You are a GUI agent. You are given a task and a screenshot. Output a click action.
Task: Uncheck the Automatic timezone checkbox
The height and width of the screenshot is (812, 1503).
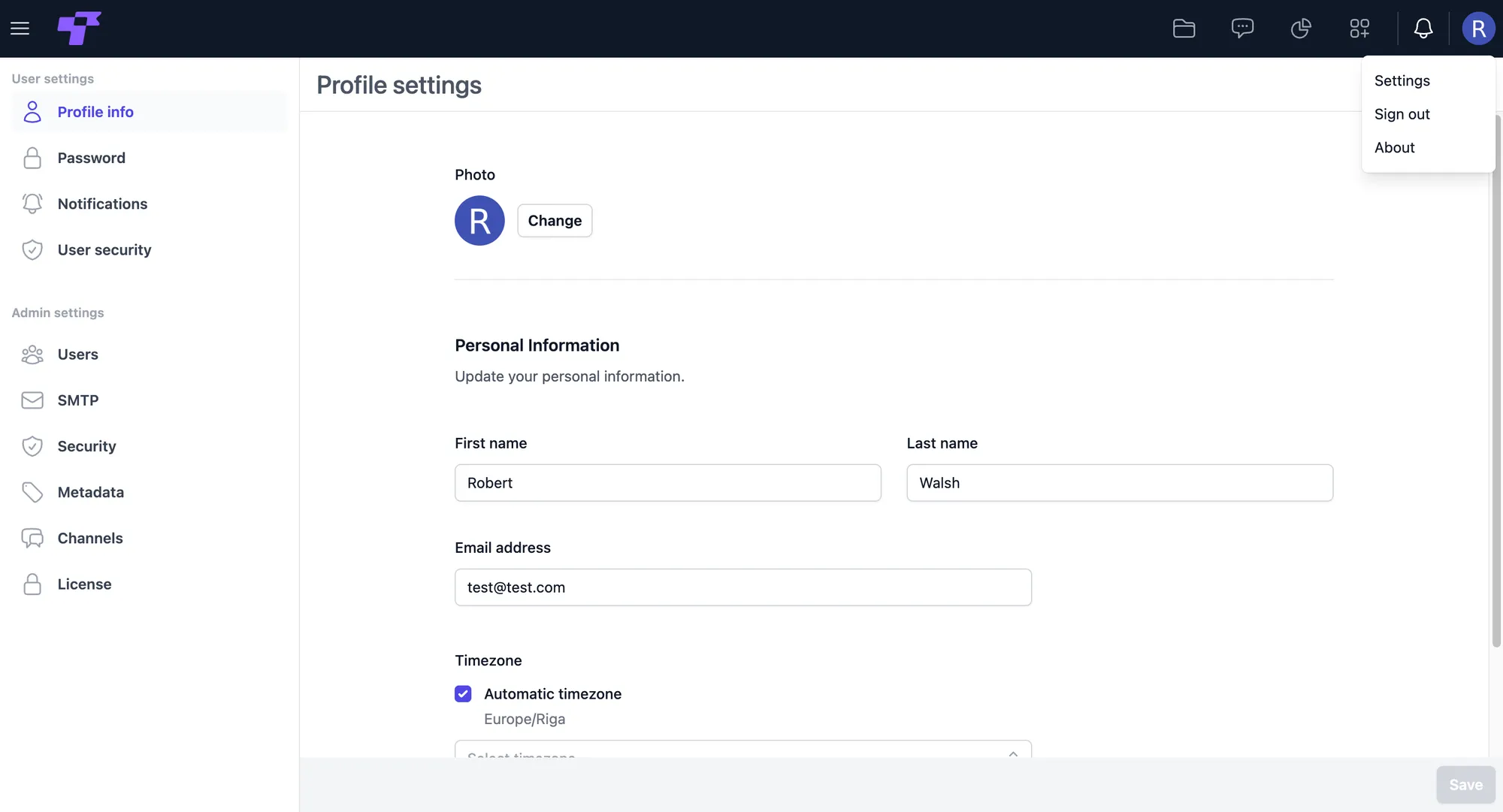tap(463, 694)
